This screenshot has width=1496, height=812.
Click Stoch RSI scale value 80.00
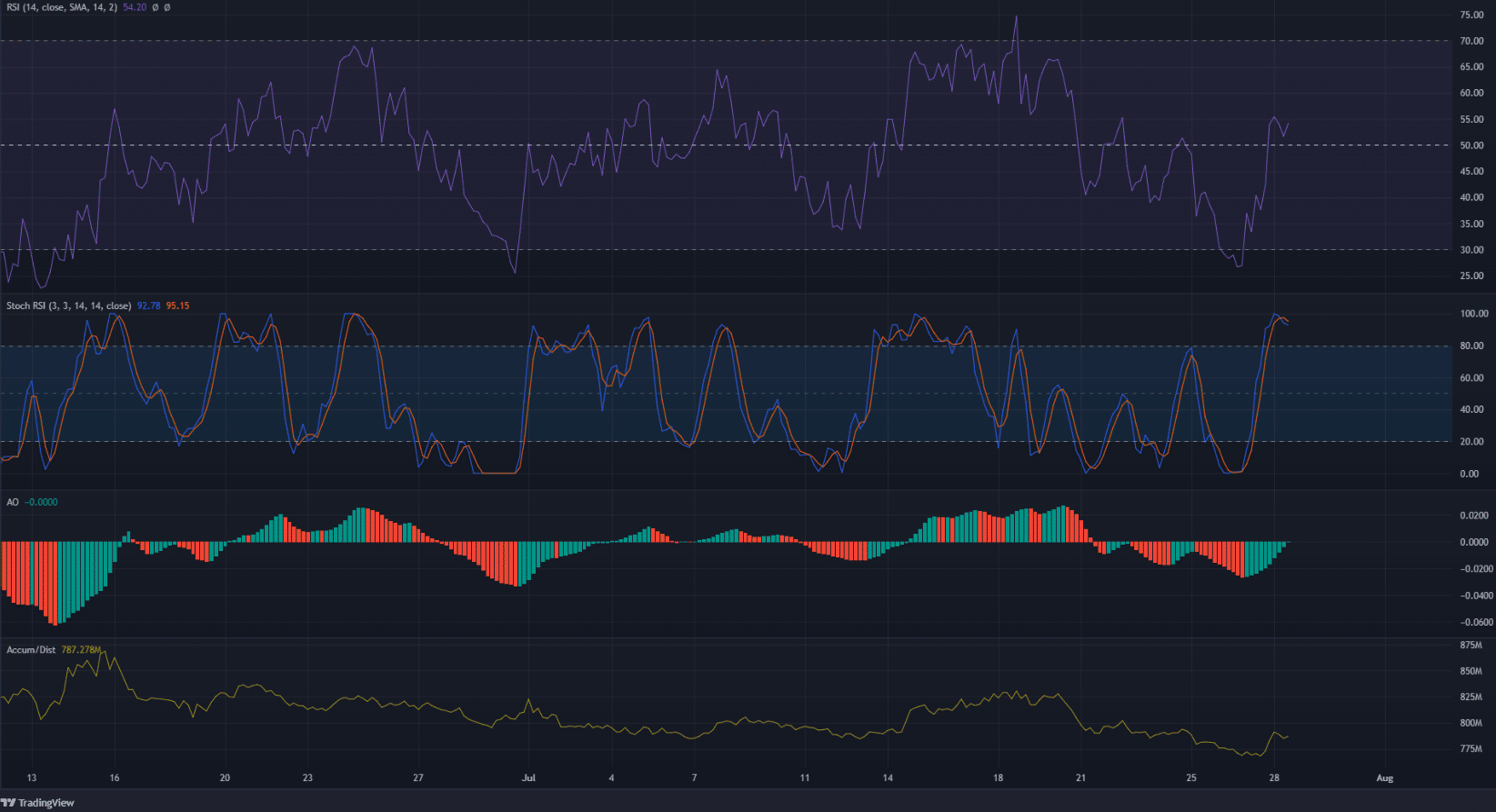[x=1471, y=346]
